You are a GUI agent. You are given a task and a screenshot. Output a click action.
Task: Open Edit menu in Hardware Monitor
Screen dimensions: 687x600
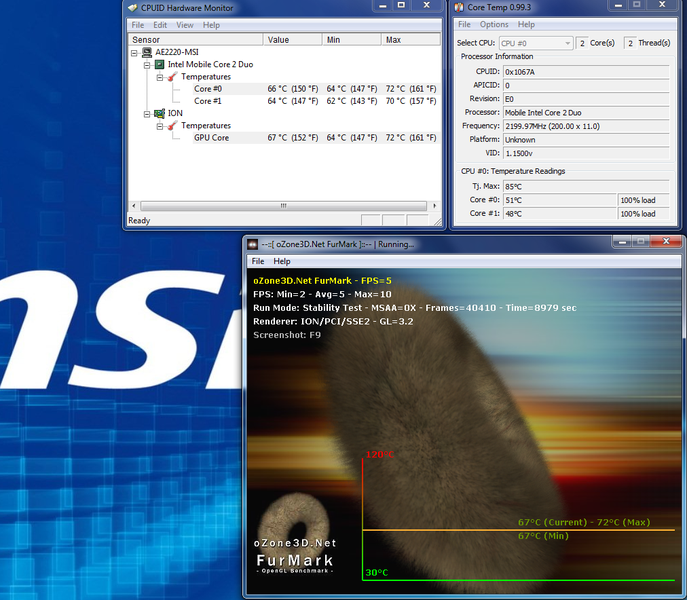160,25
